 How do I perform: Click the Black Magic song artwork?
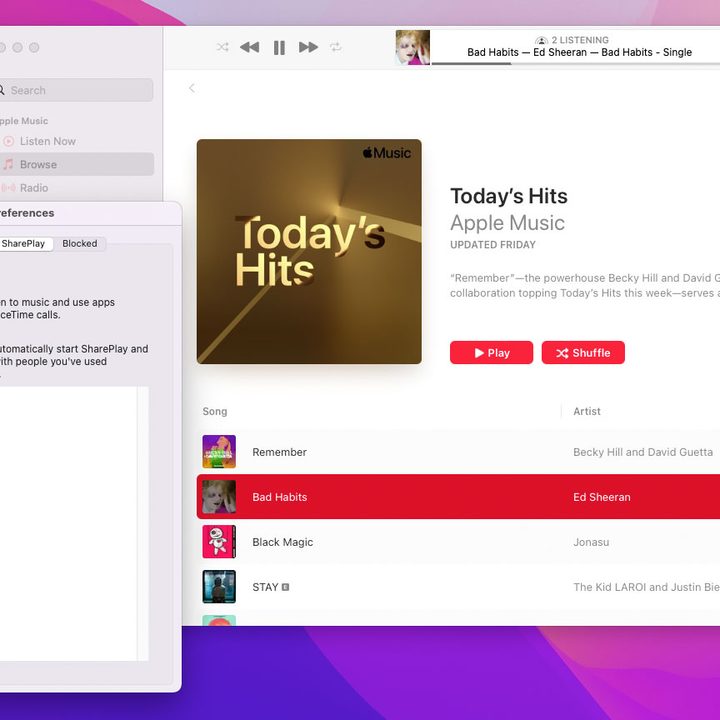[x=219, y=542]
